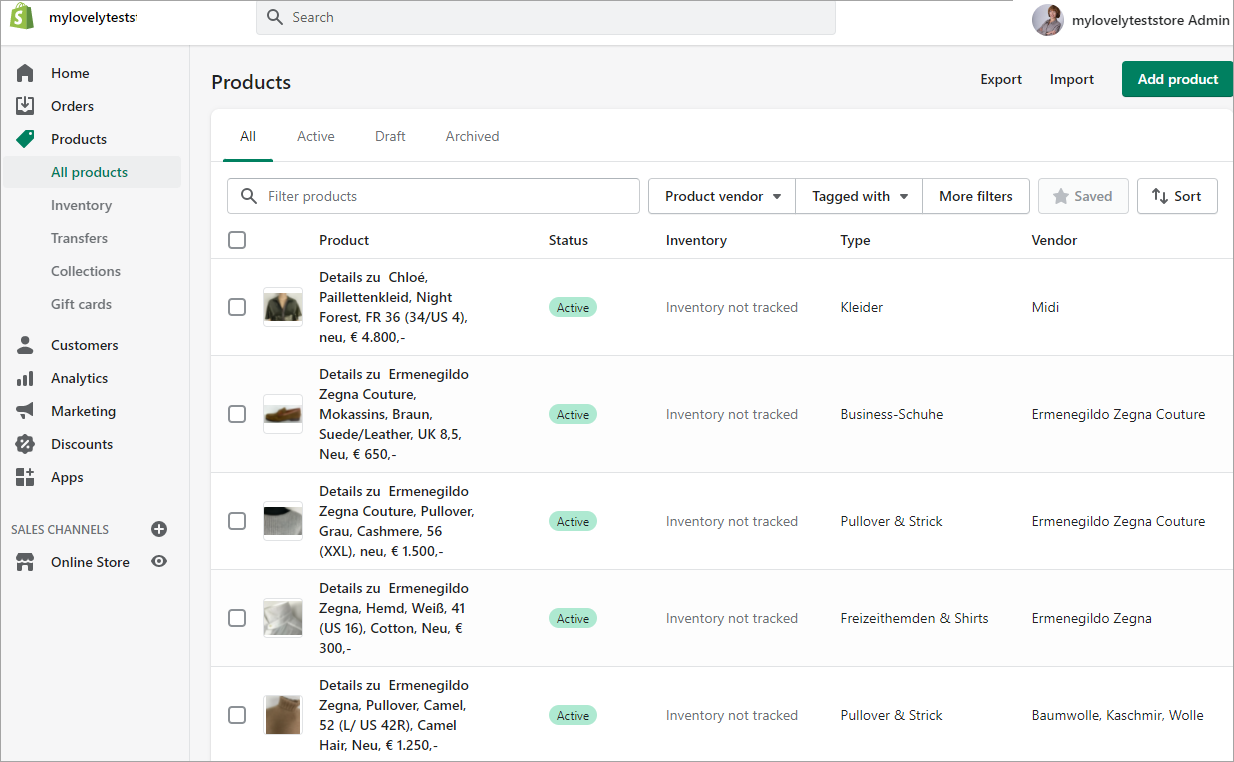The height and width of the screenshot is (762, 1234).
Task: Click the magnifier in top Search bar
Action: pos(275,17)
